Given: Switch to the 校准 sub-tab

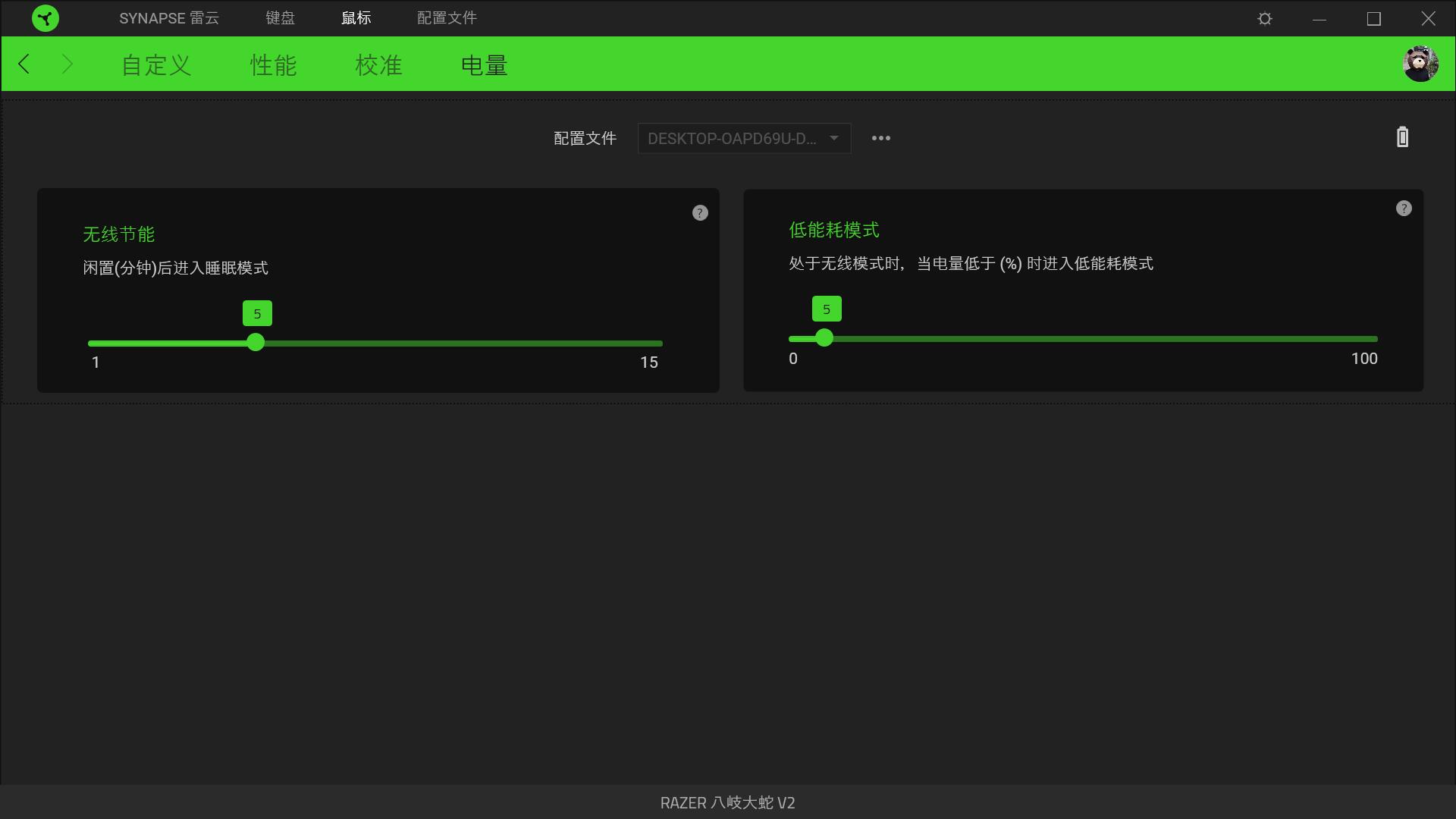Looking at the screenshot, I should pos(378,65).
